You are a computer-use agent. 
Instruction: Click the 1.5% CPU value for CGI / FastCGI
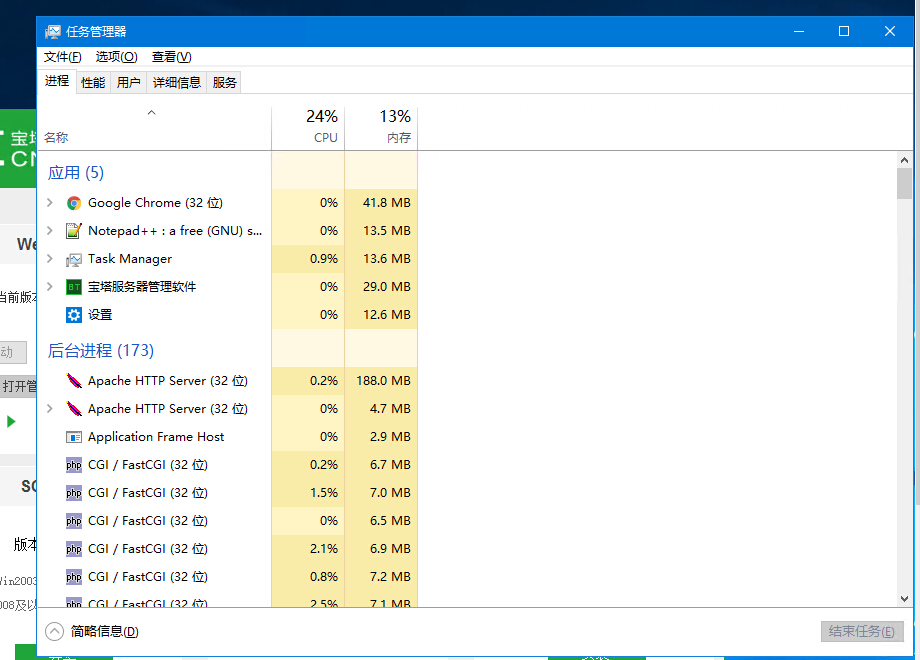[x=324, y=493]
